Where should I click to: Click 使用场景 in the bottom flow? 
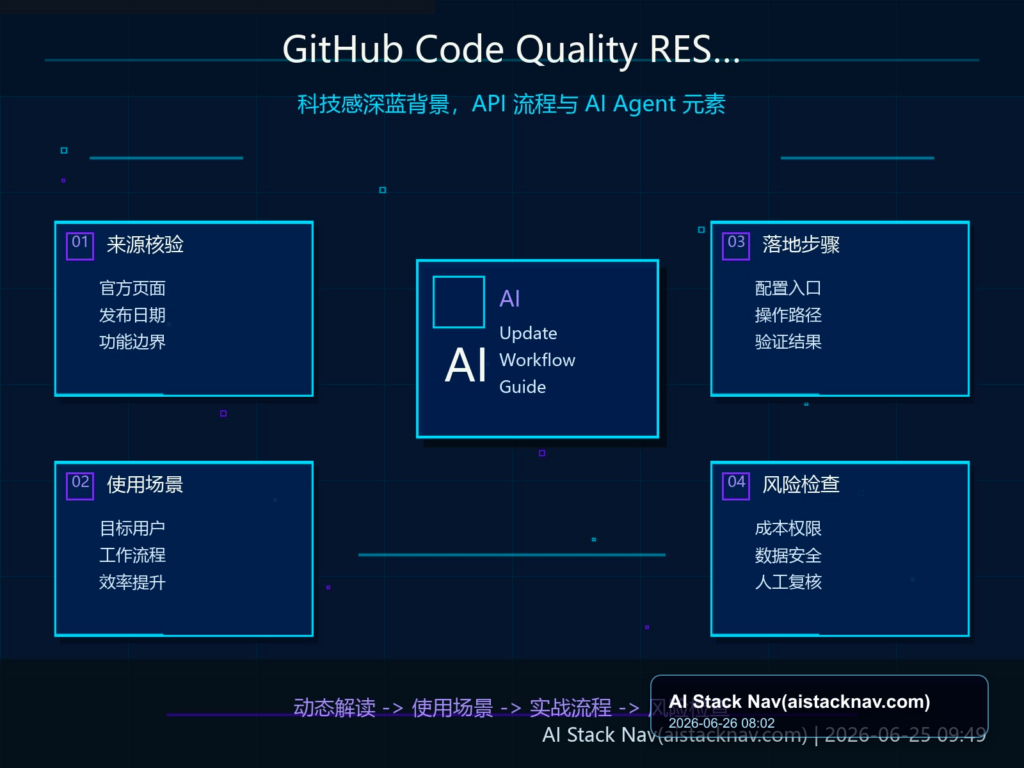click(x=452, y=708)
